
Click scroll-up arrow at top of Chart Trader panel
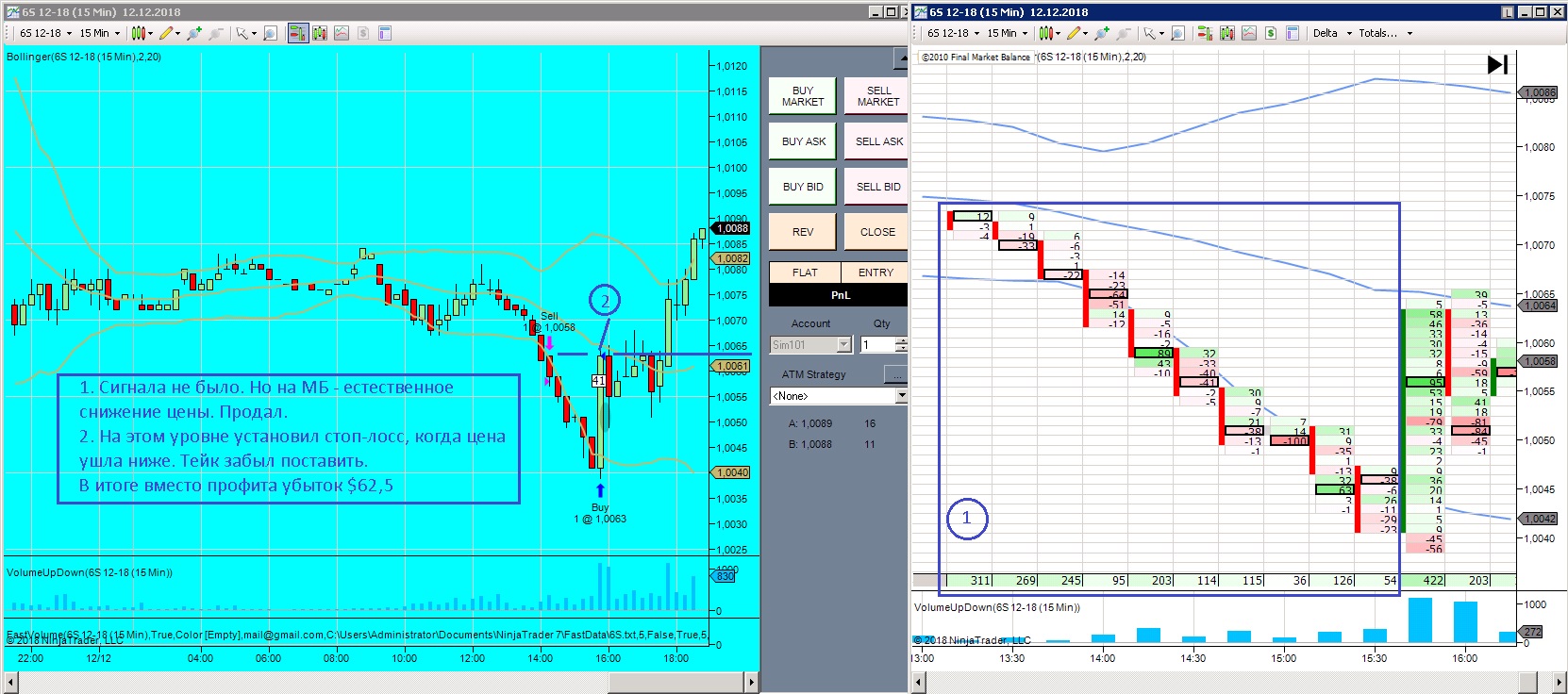coord(901,58)
